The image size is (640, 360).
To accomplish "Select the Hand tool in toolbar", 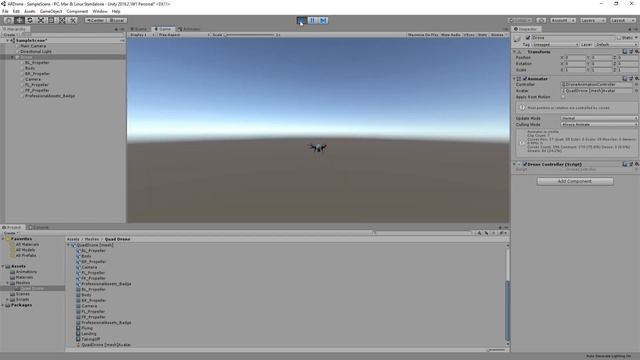I will pos(9,20).
